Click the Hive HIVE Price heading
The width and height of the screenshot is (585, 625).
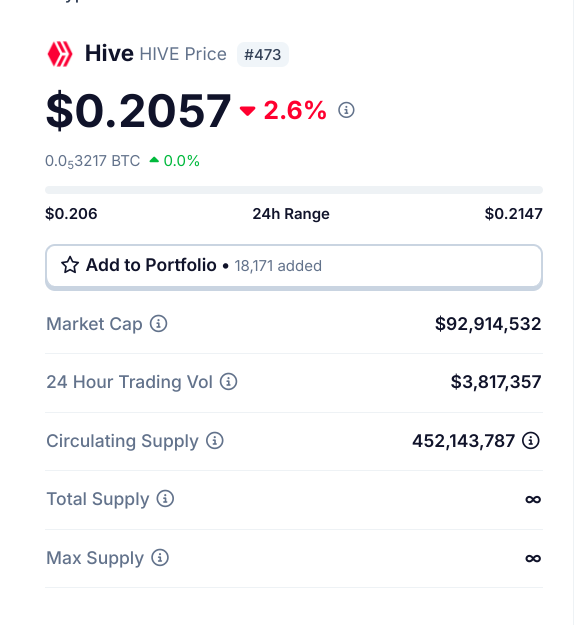point(156,54)
